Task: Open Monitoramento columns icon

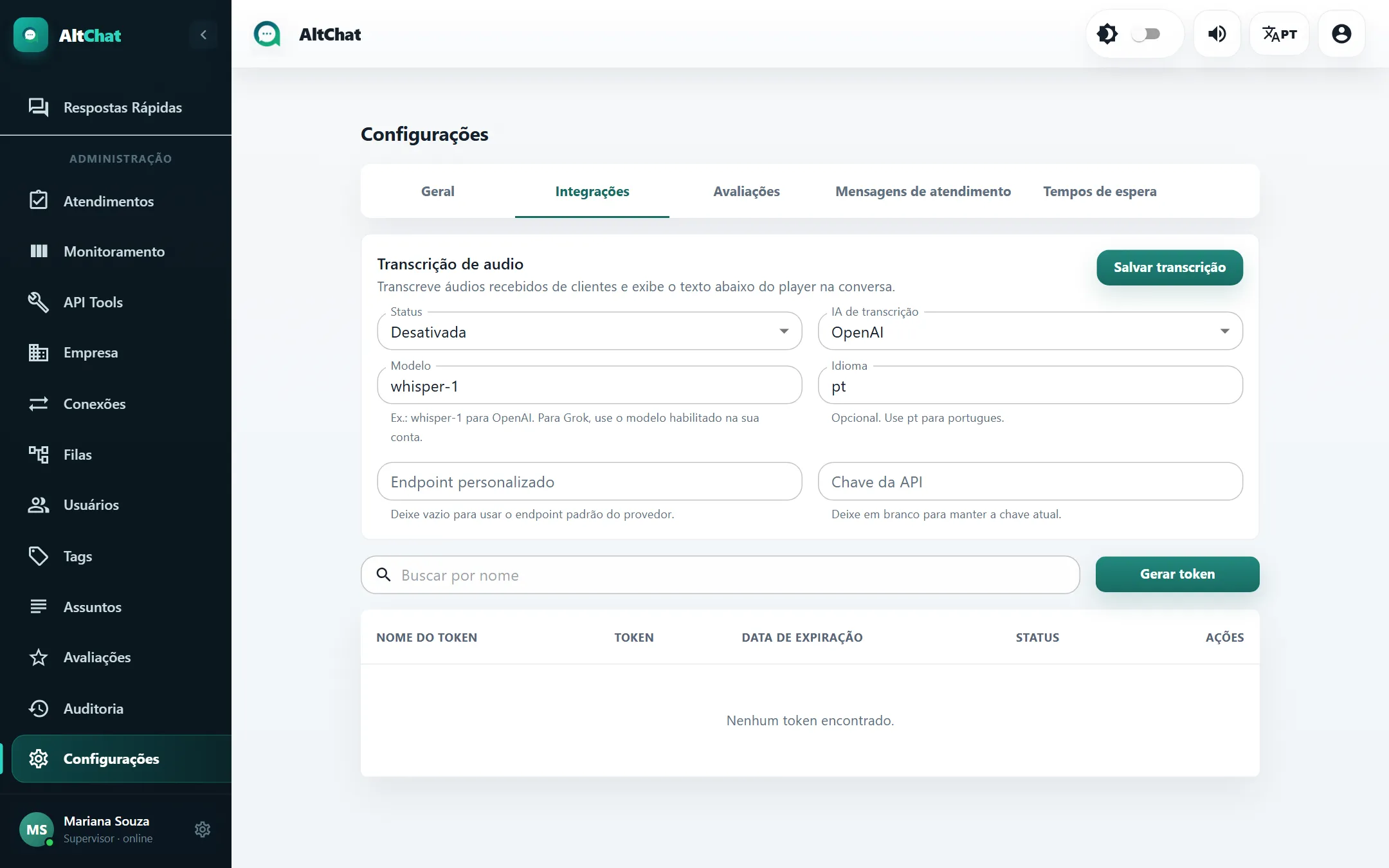Action: 39,251
